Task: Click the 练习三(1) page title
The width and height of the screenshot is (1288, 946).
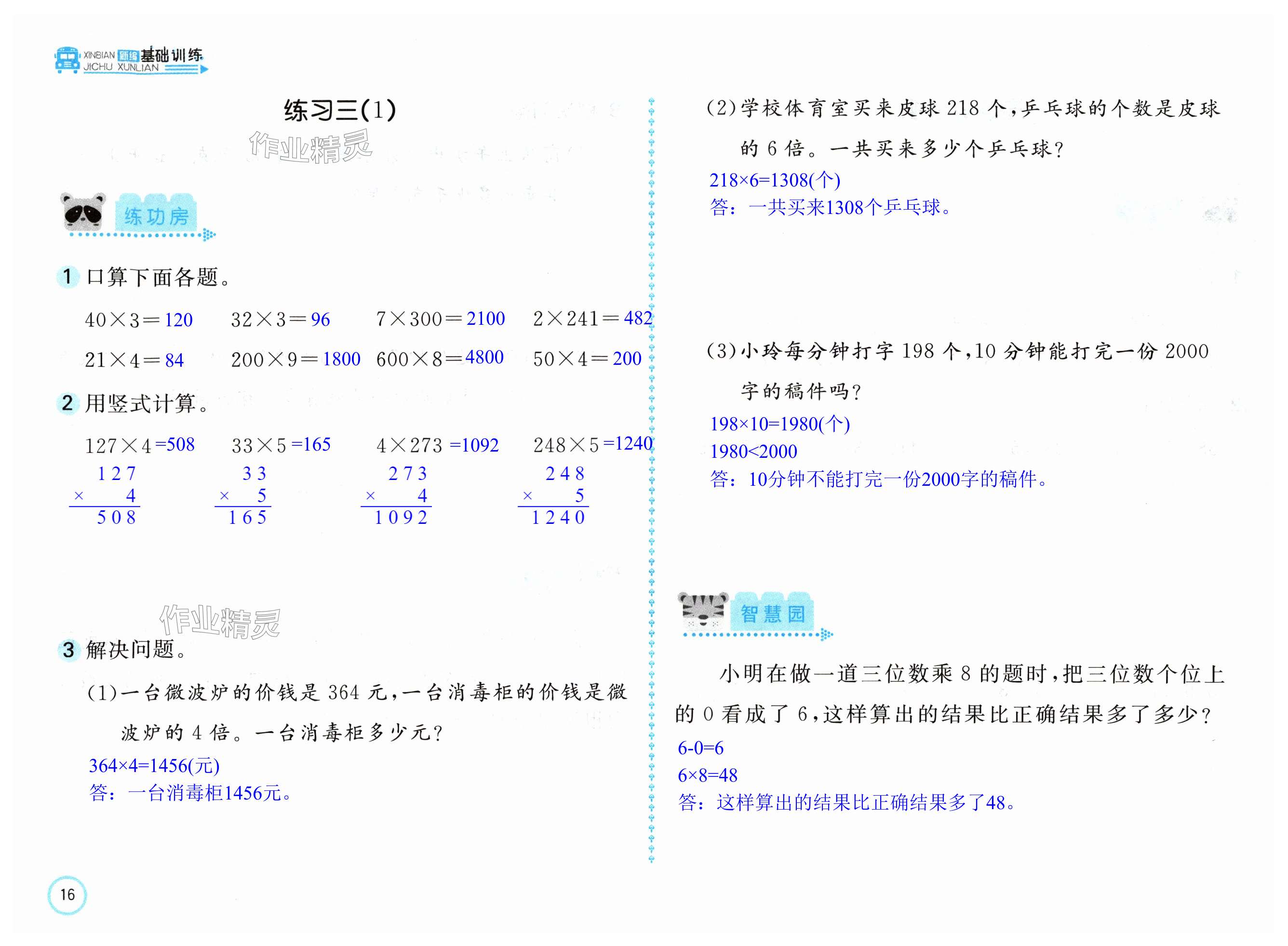Action: click(340, 110)
